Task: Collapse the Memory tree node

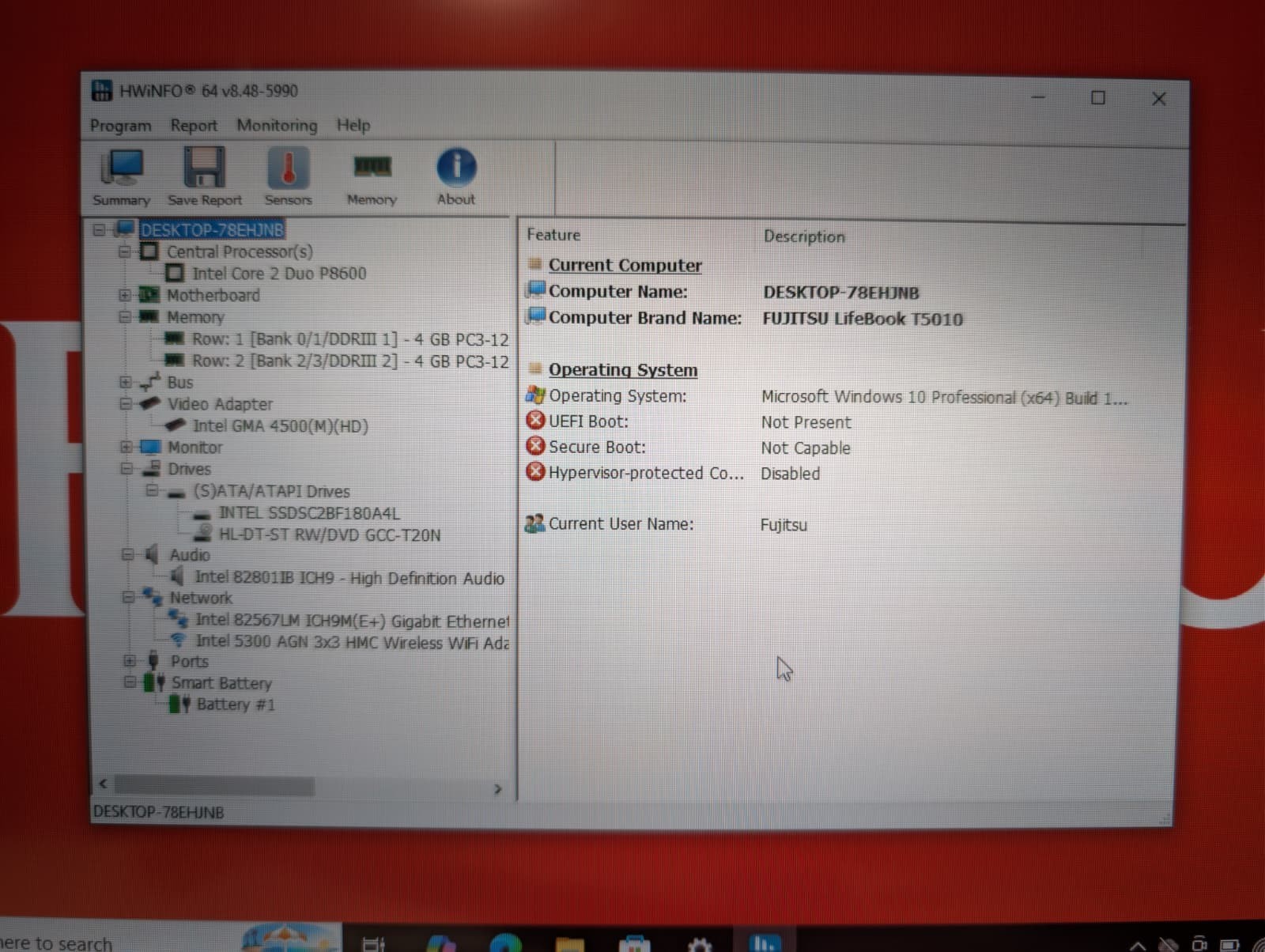Action: pyautogui.click(x=124, y=316)
